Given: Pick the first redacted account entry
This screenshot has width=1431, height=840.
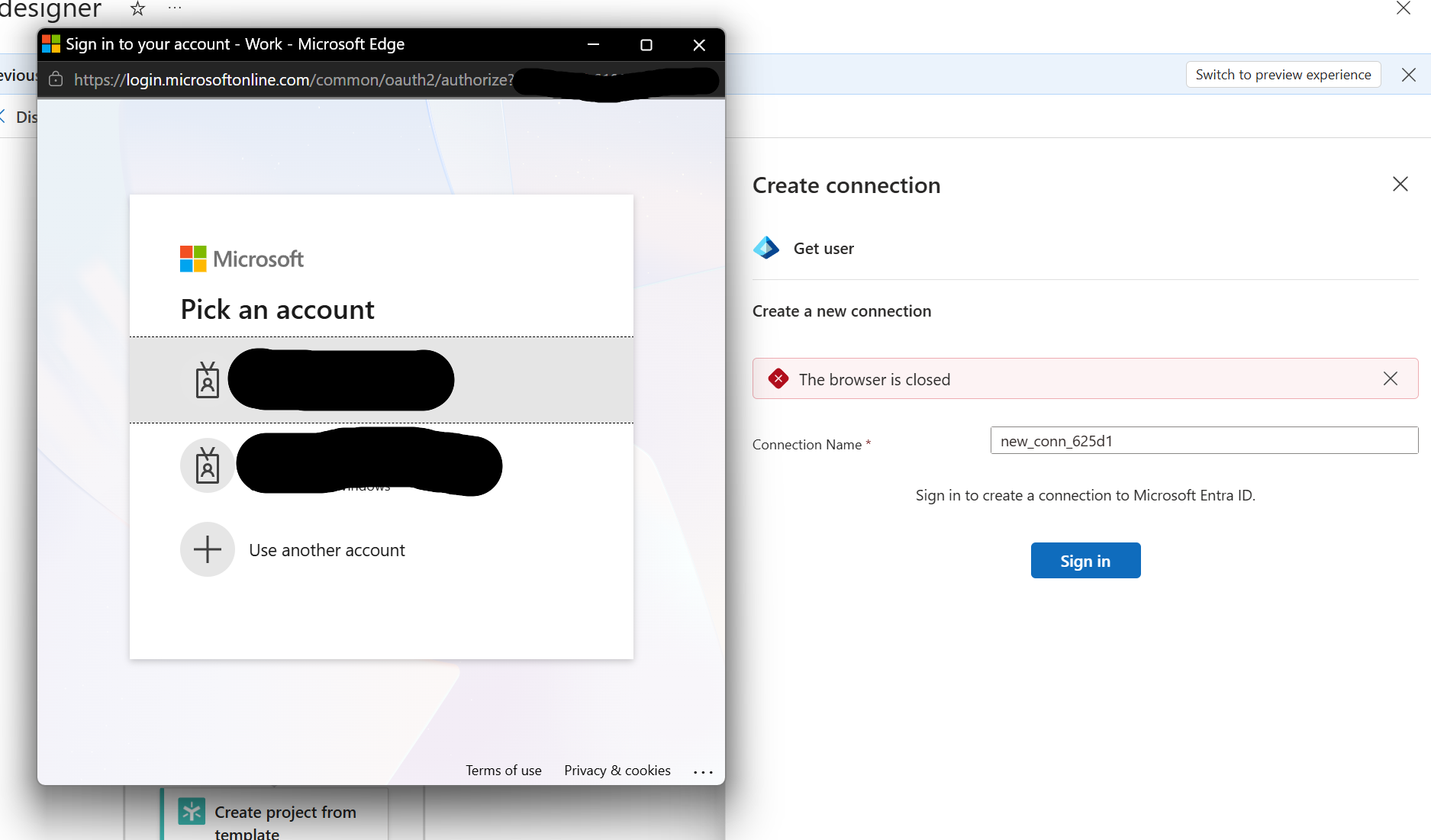Looking at the screenshot, I should click(x=382, y=379).
